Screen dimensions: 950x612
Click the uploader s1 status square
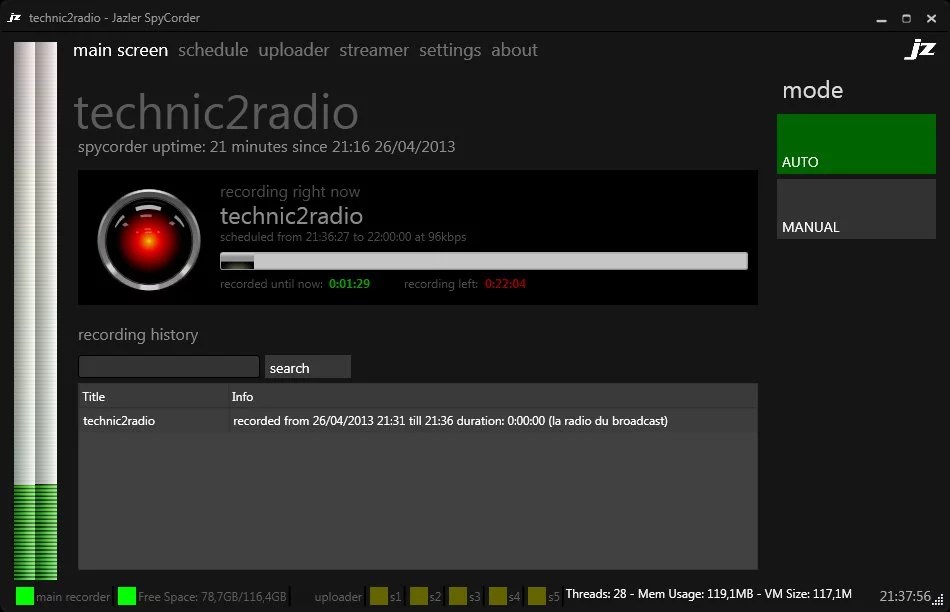(379, 596)
